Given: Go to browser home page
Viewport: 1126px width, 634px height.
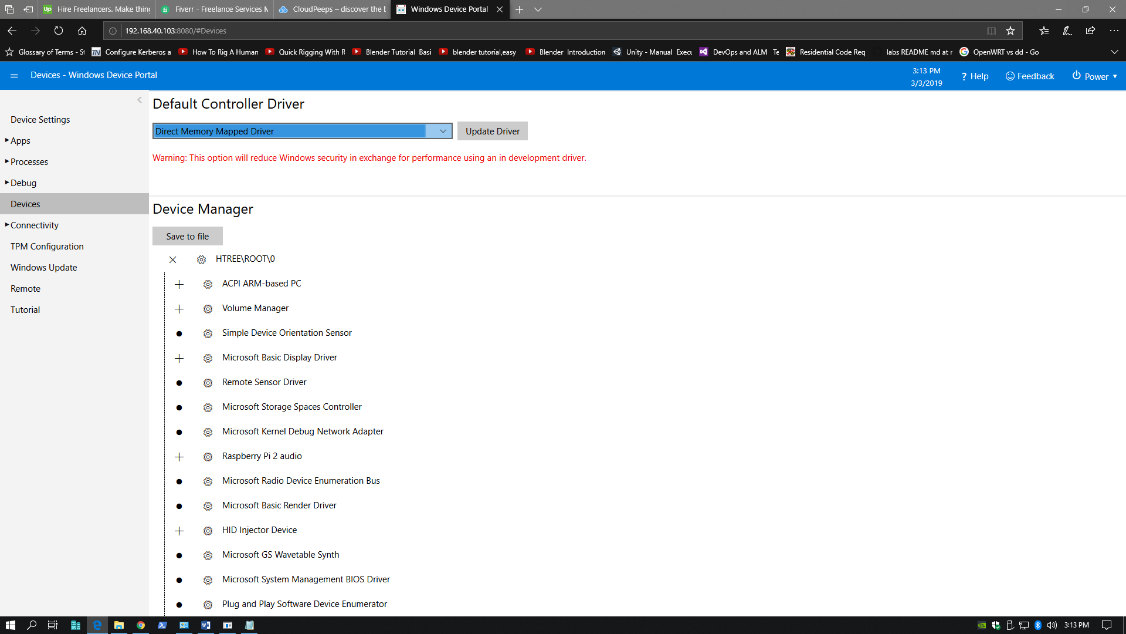Looking at the screenshot, I should pos(82,31).
